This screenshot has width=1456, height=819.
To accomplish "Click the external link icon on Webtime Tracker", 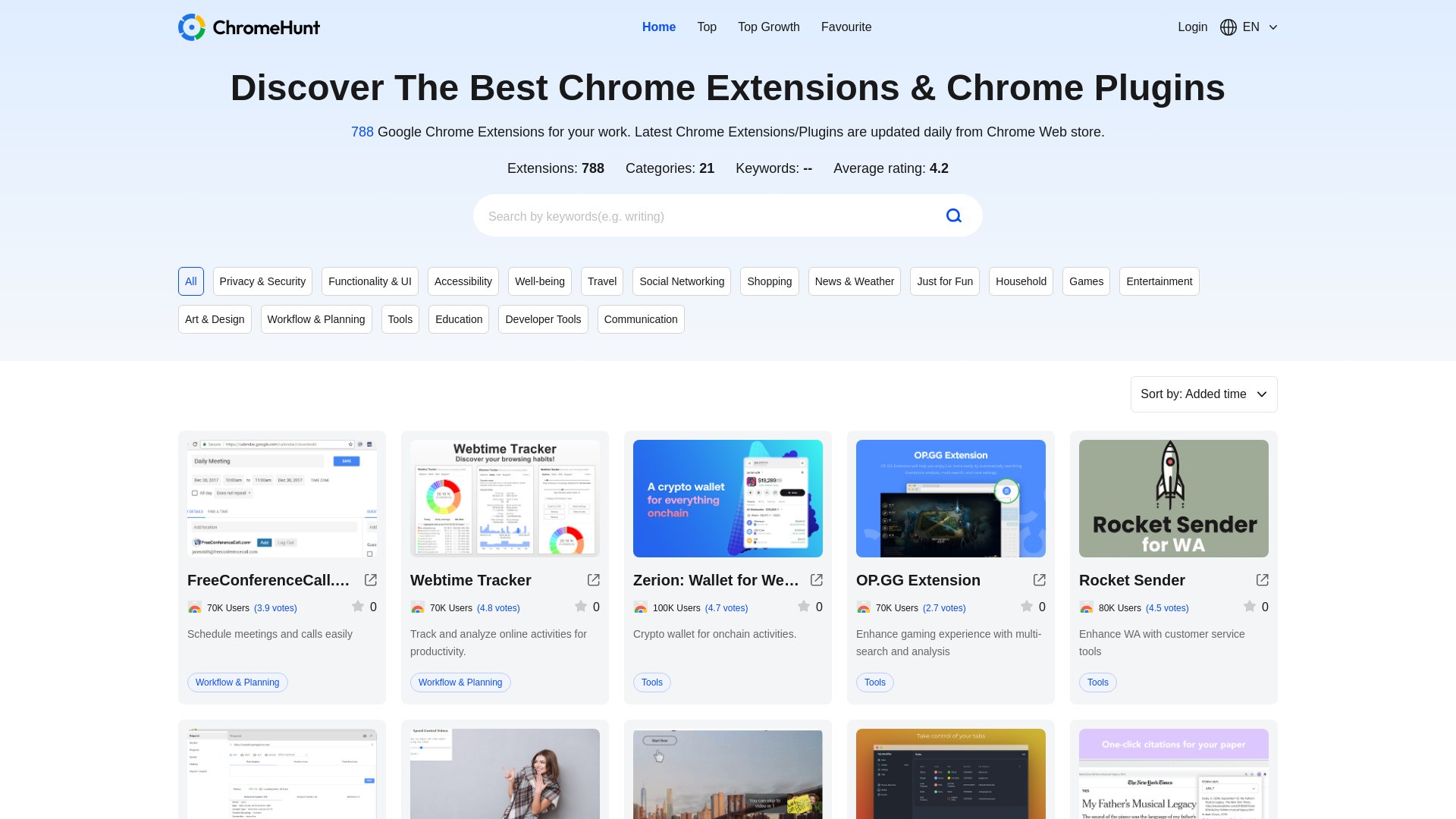I will [x=593, y=579].
